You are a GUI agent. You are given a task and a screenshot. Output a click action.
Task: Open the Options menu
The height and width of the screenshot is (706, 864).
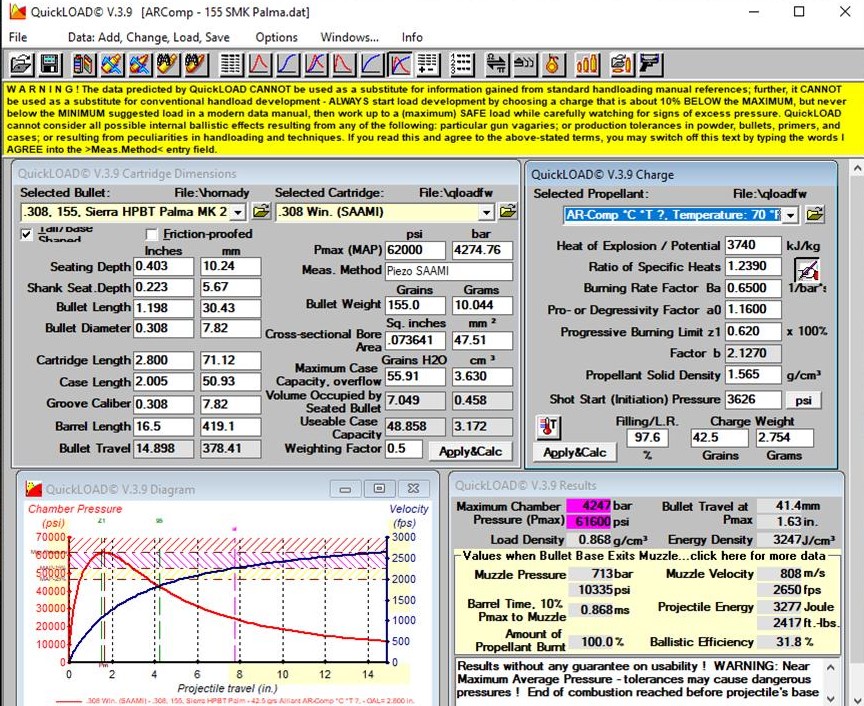pos(276,37)
